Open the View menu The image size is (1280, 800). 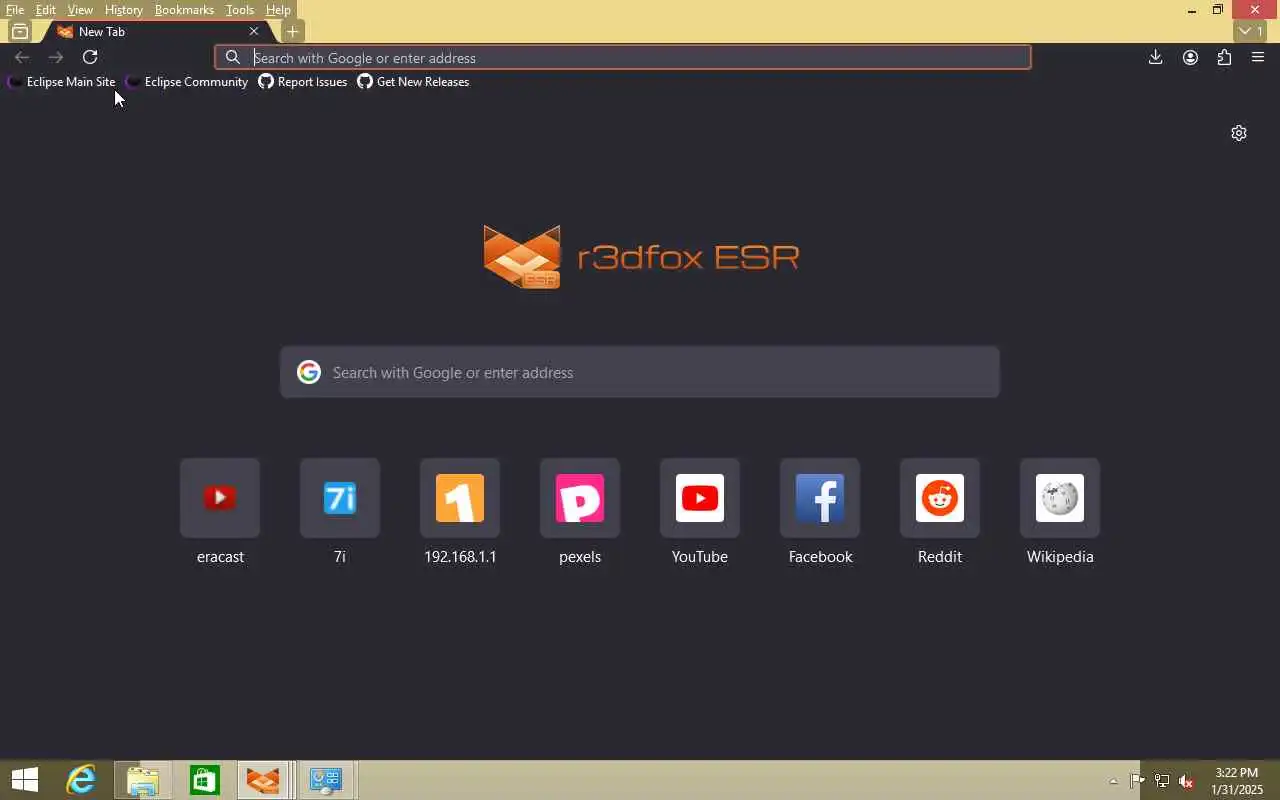[x=80, y=10]
